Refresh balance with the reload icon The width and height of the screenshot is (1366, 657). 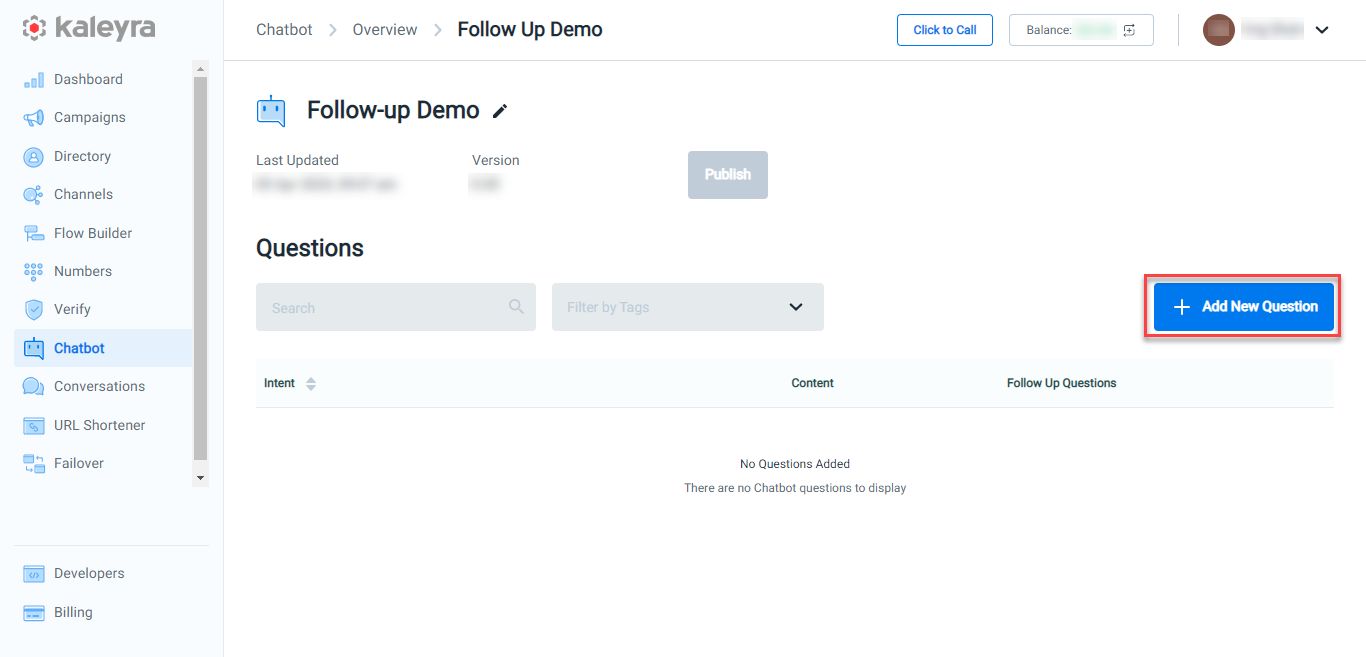[x=1129, y=30]
